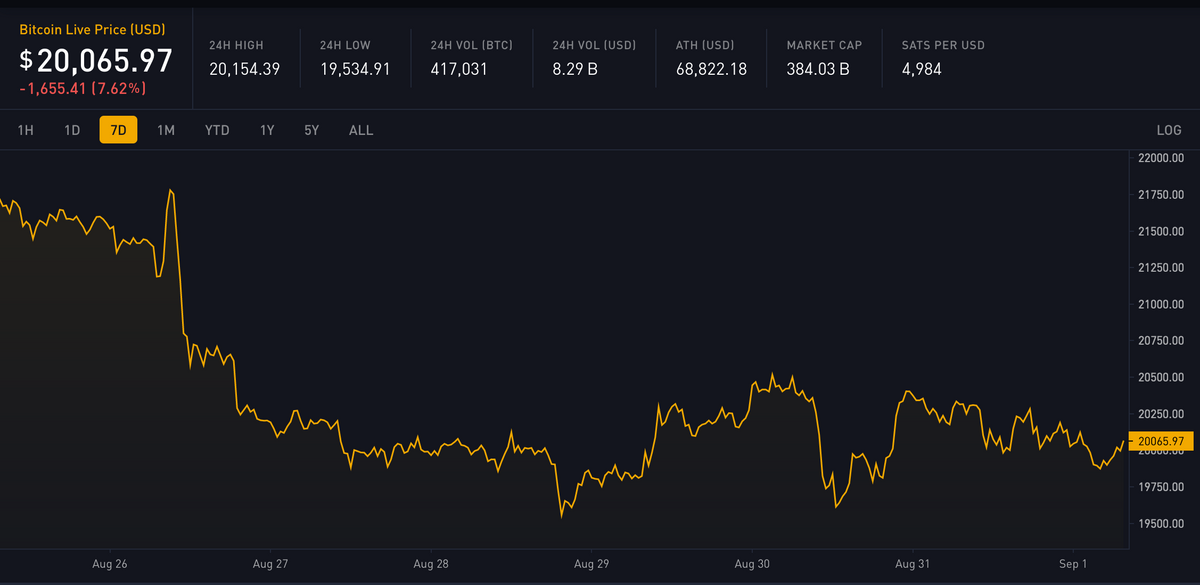1200x585 pixels.
Task: Select the 1H time range
Action: pyautogui.click(x=26, y=130)
